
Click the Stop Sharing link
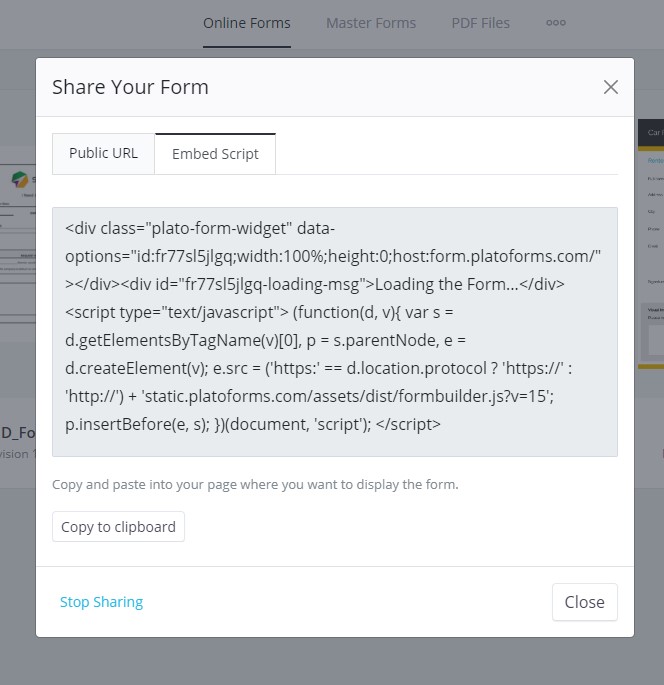point(101,602)
